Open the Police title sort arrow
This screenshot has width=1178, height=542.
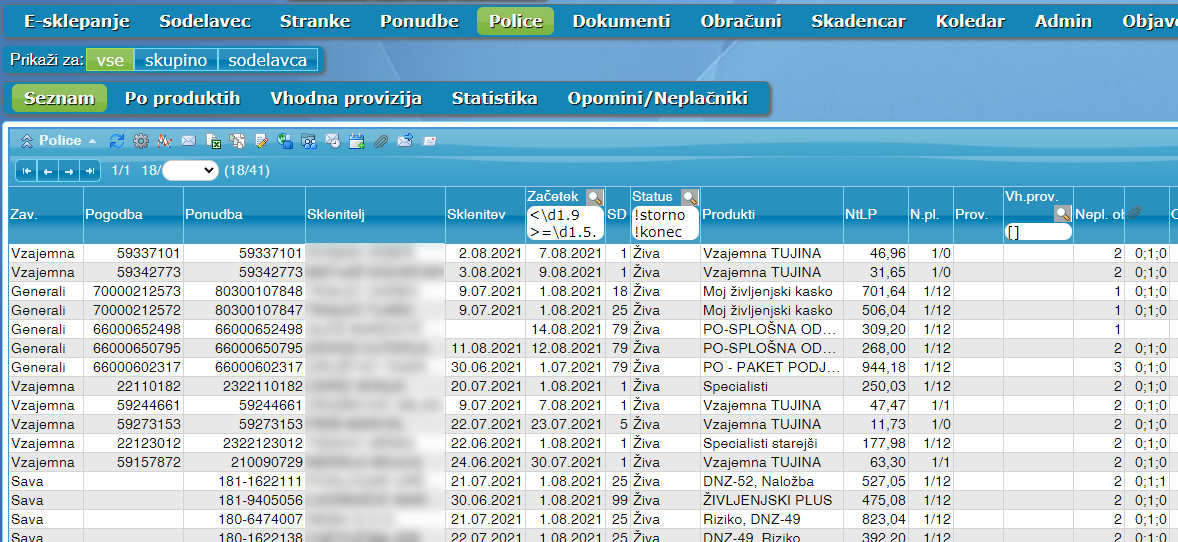click(x=92, y=141)
